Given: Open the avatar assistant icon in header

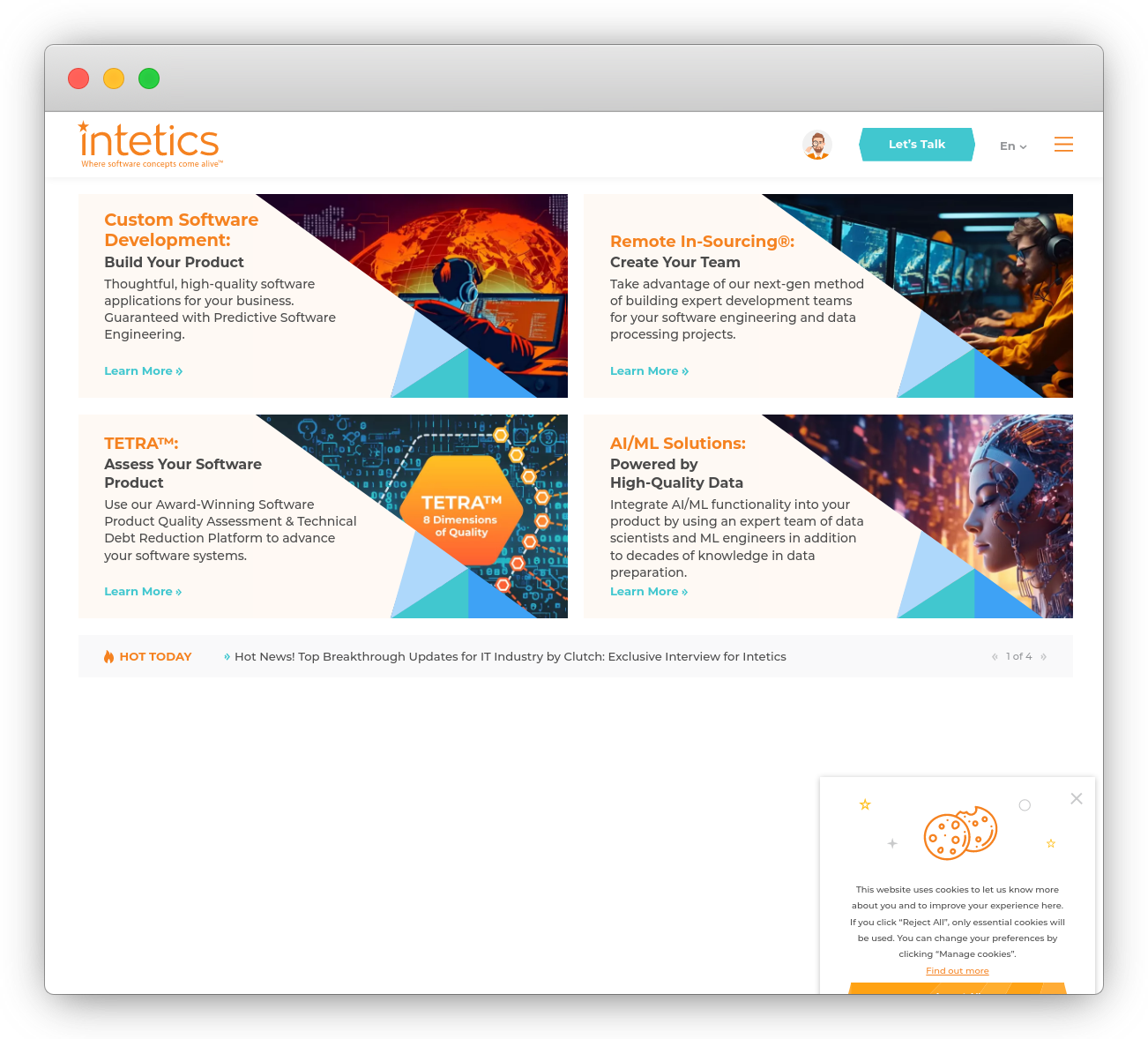Looking at the screenshot, I should pyautogui.click(x=817, y=145).
